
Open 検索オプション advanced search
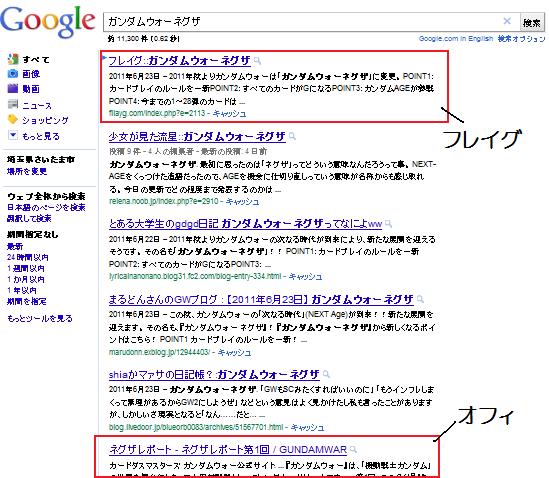[x=521, y=39]
